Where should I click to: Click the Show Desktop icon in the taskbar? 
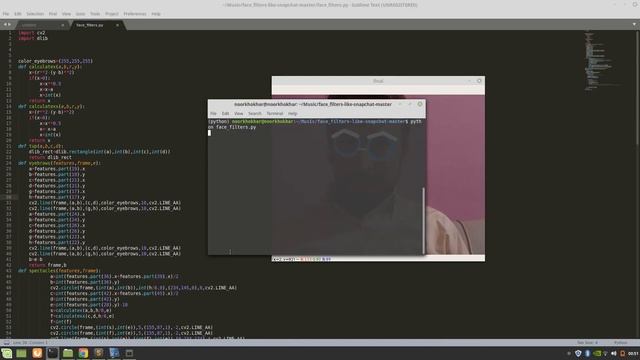[21, 353]
